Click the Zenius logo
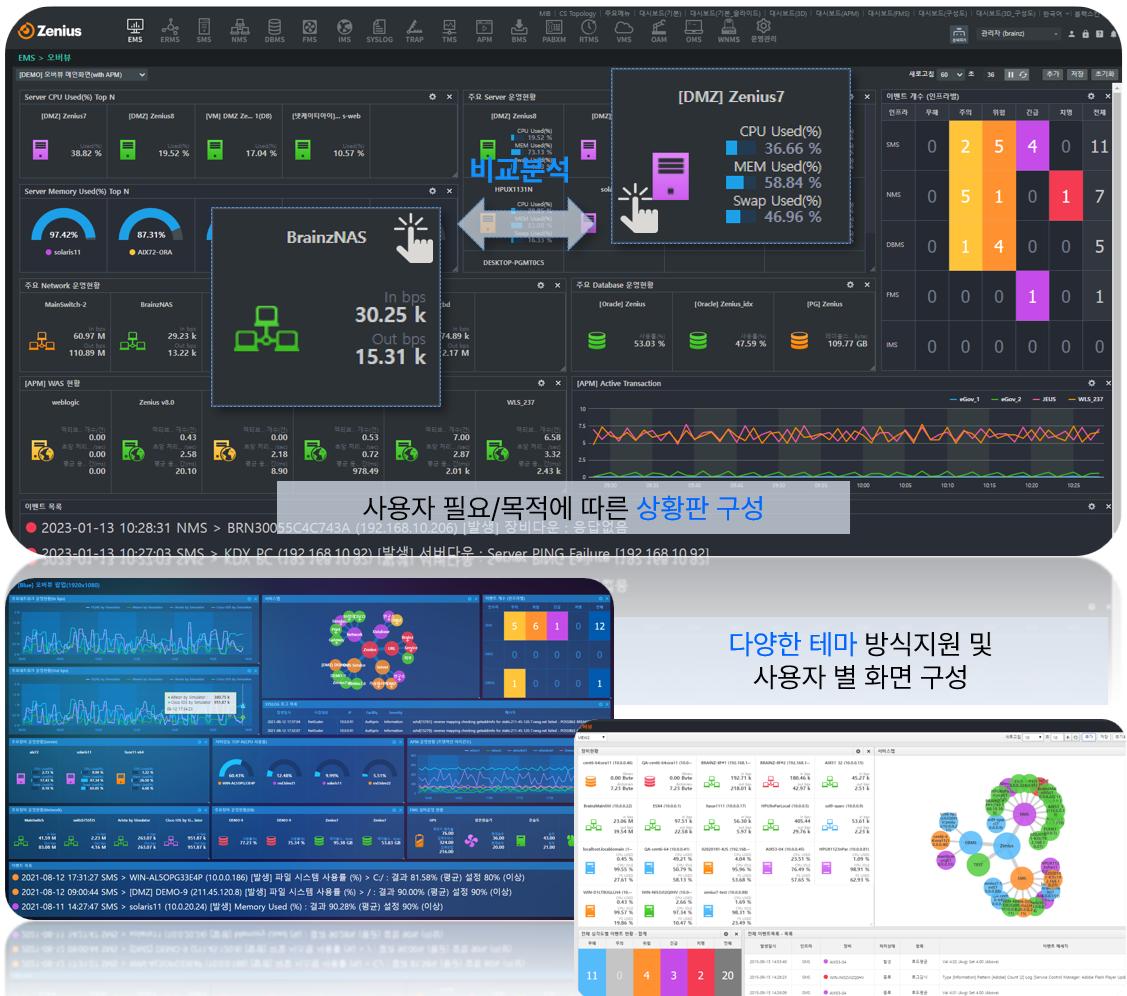 pos(50,31)
